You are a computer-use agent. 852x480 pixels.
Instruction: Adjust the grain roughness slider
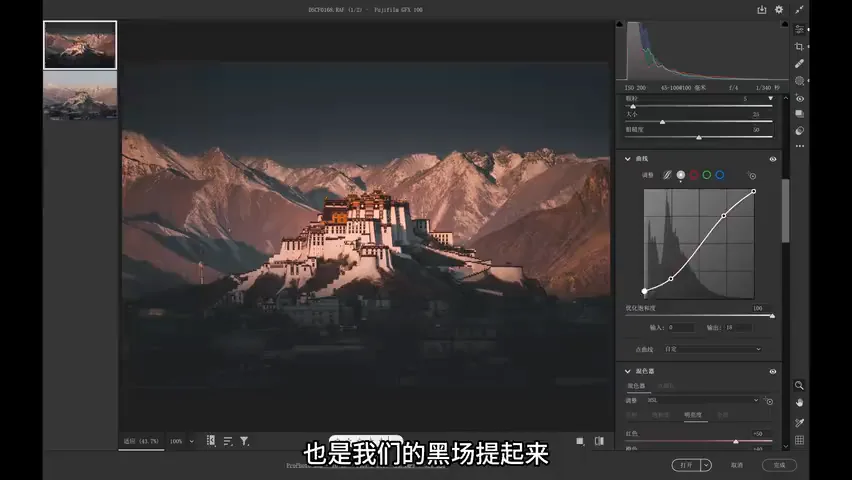699,137
